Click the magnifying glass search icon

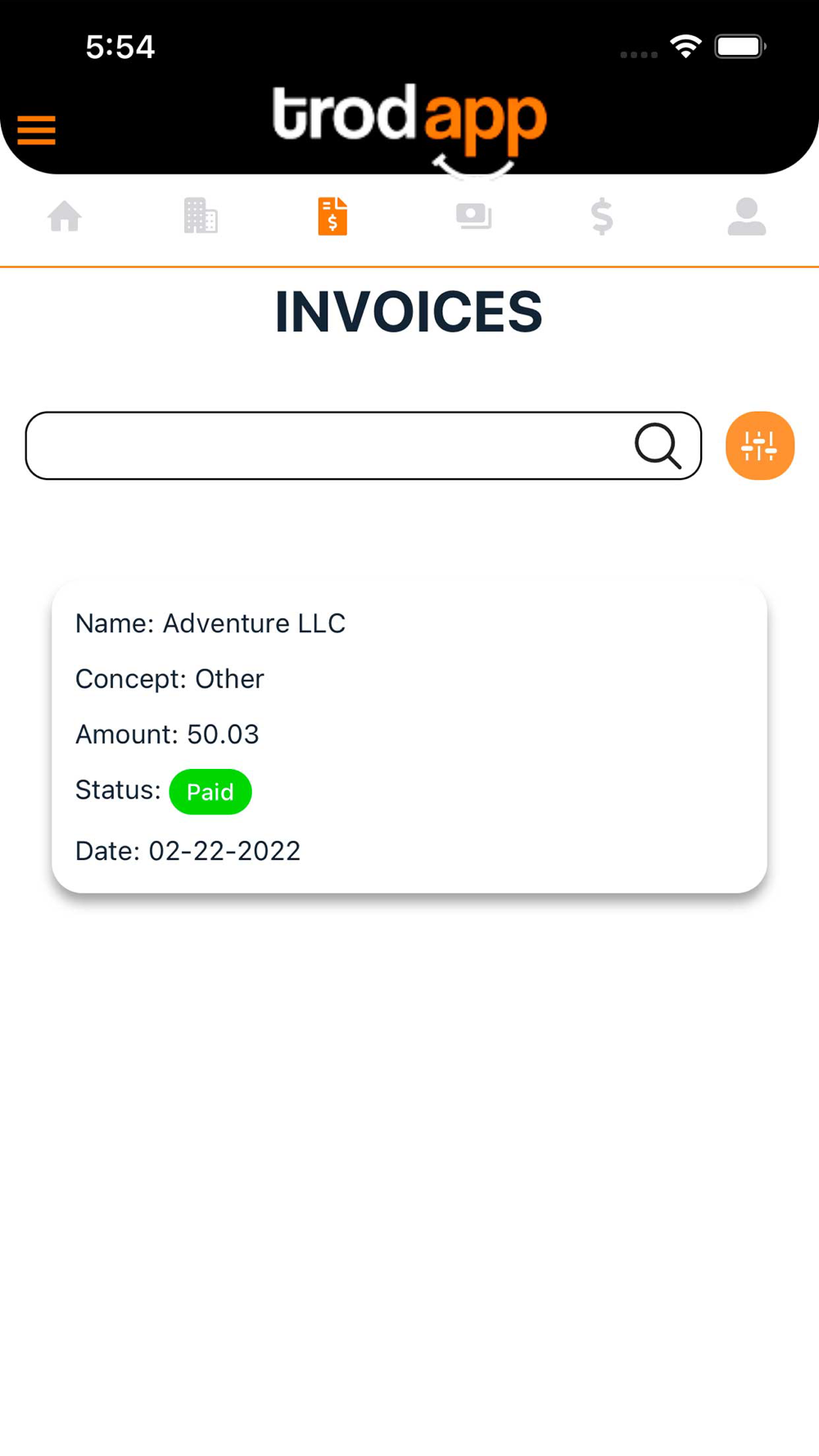click(x=658, y=445)
